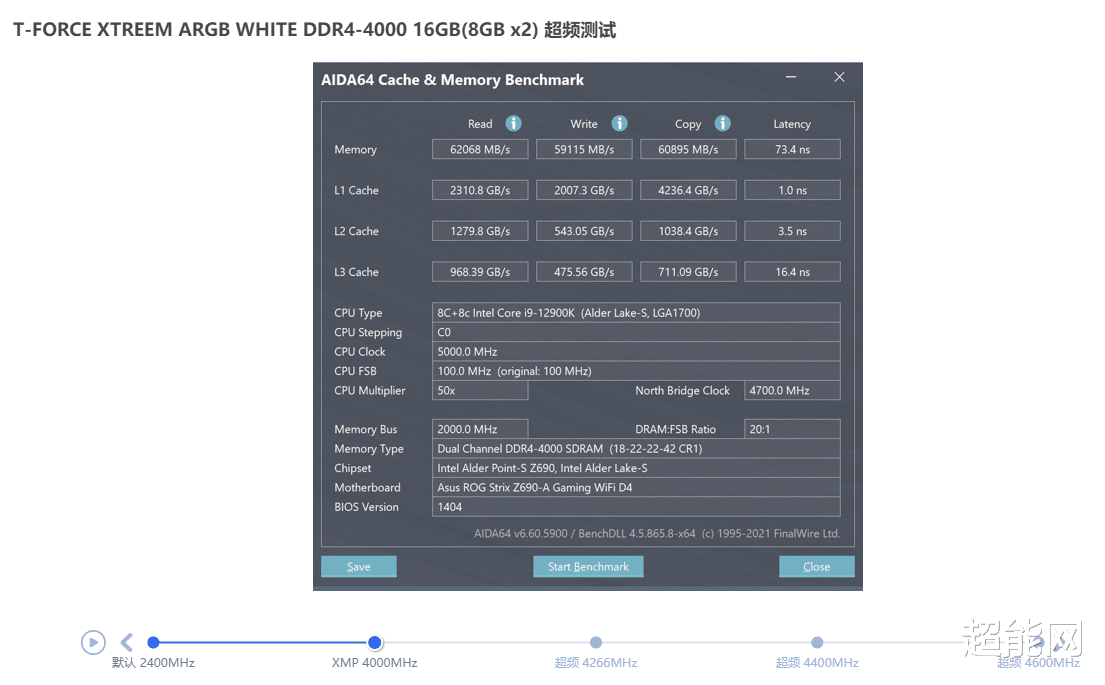1105x685 pixels.
Task: Go to previous slide using left chevron
Action: [127, 642]
